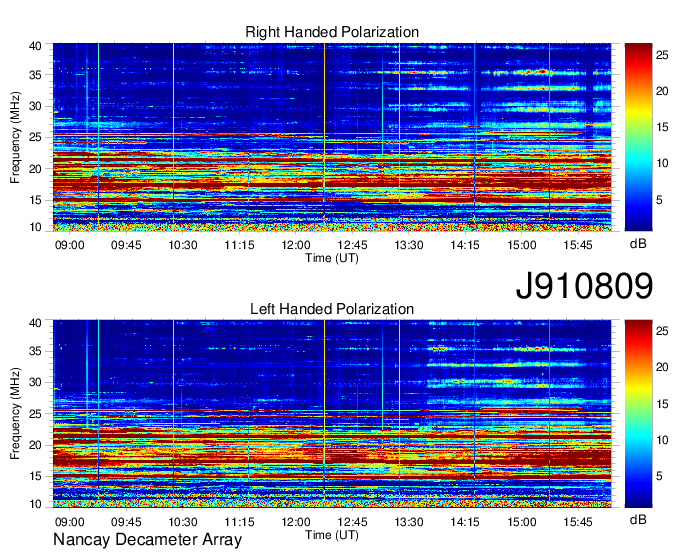Image resolution: width=680 pixels, height=552 pixels.
Task: Click the 15 dB value on bottom color bar
Action: (662, 404)
